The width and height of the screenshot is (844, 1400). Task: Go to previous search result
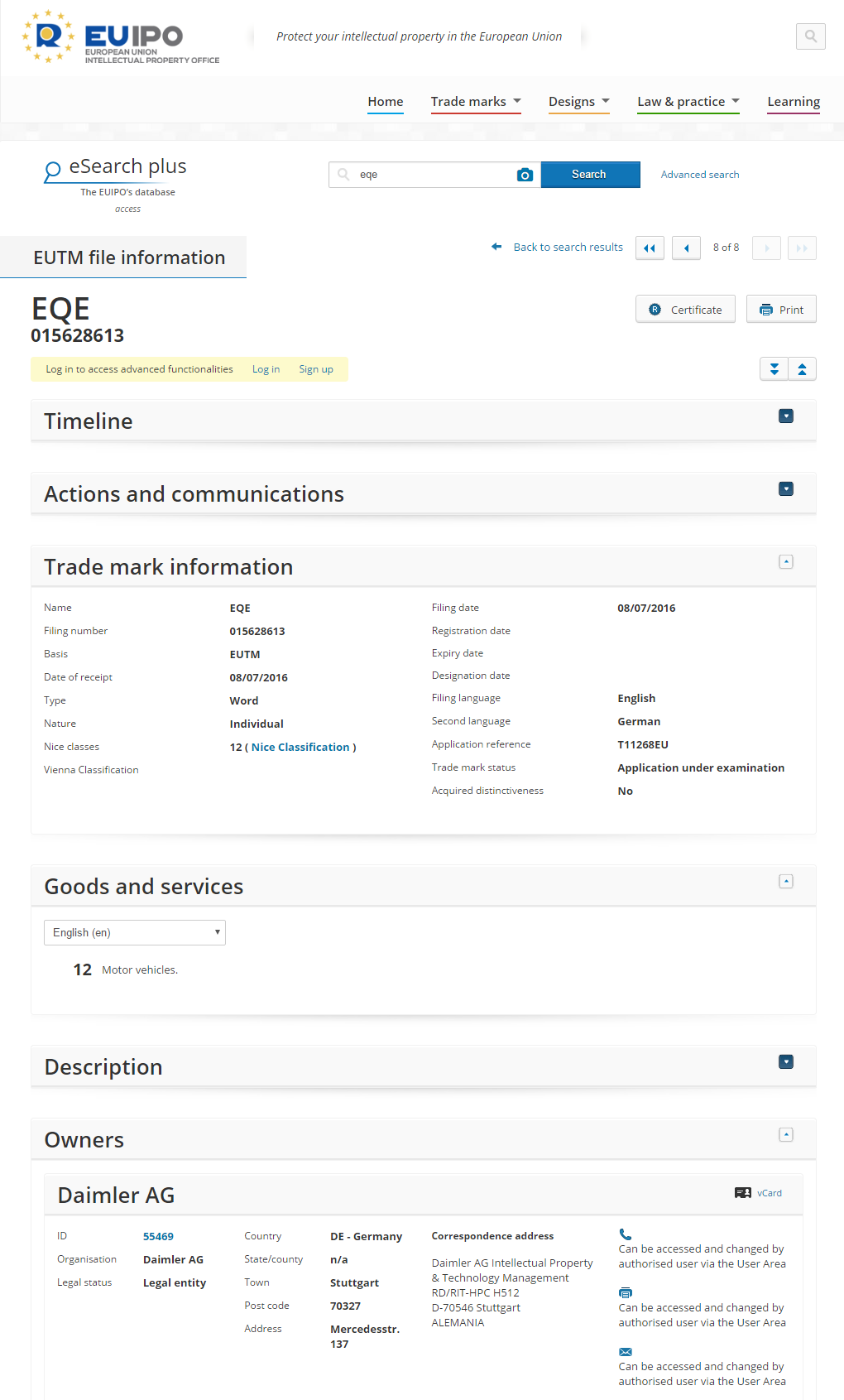click(686, 248)
